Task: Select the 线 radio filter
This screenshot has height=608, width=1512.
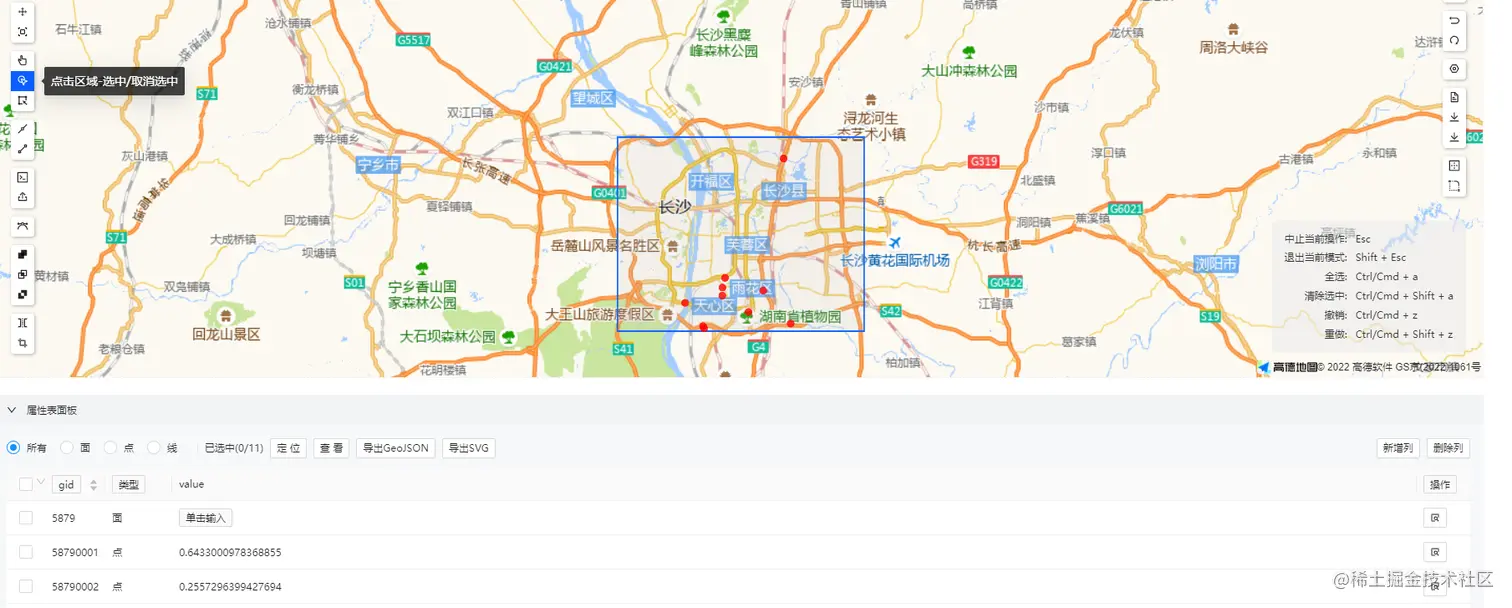Action: 154,448
